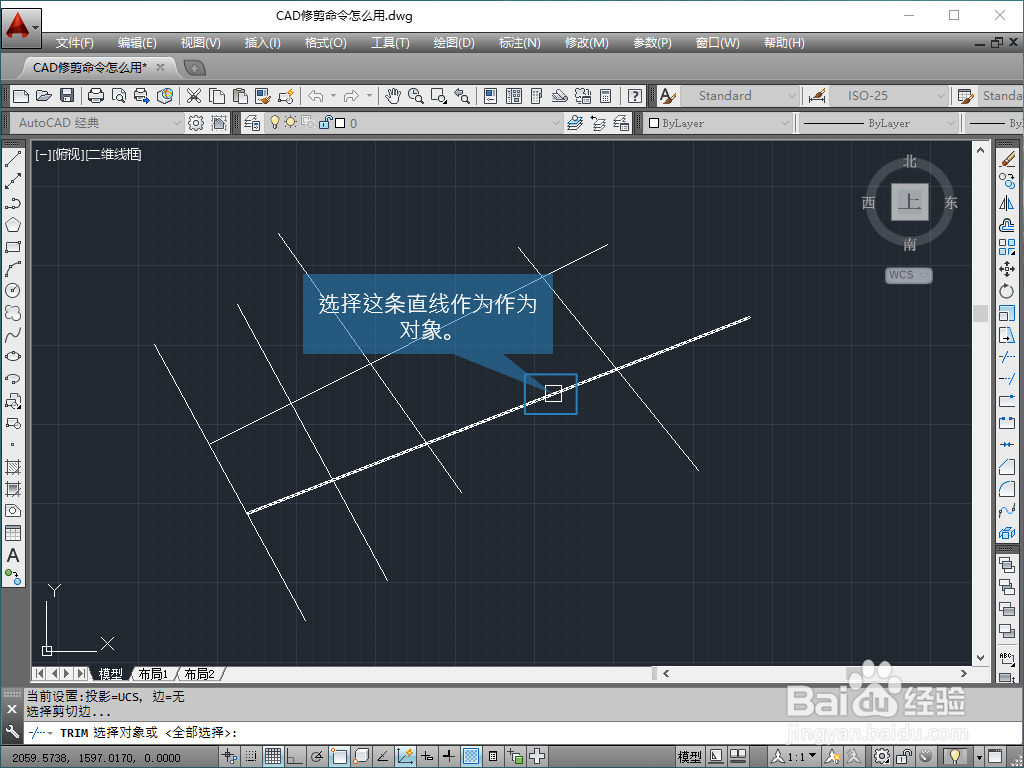Select the Pan hand tool
This screenshot has width=1024, height=768.
point(392,96)
